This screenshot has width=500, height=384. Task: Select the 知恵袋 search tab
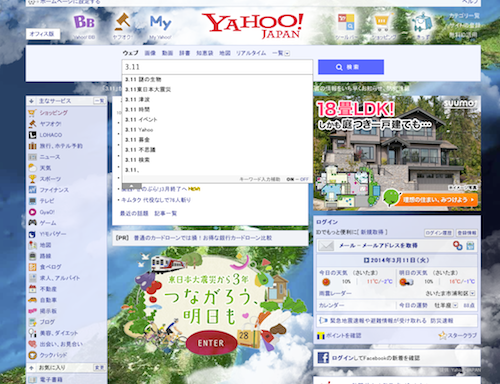pyautogui.click(x=205, y=53)
